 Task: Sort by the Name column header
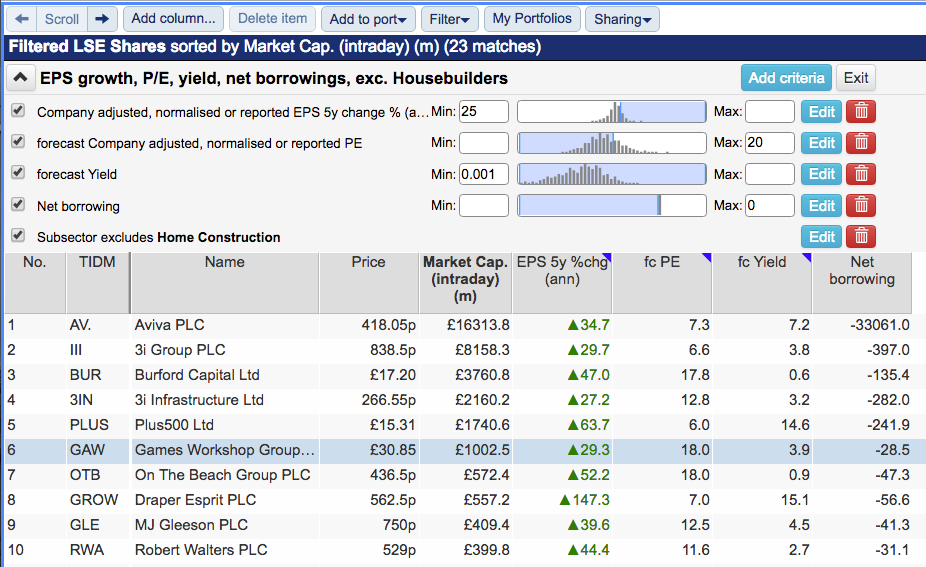[224, 282]
